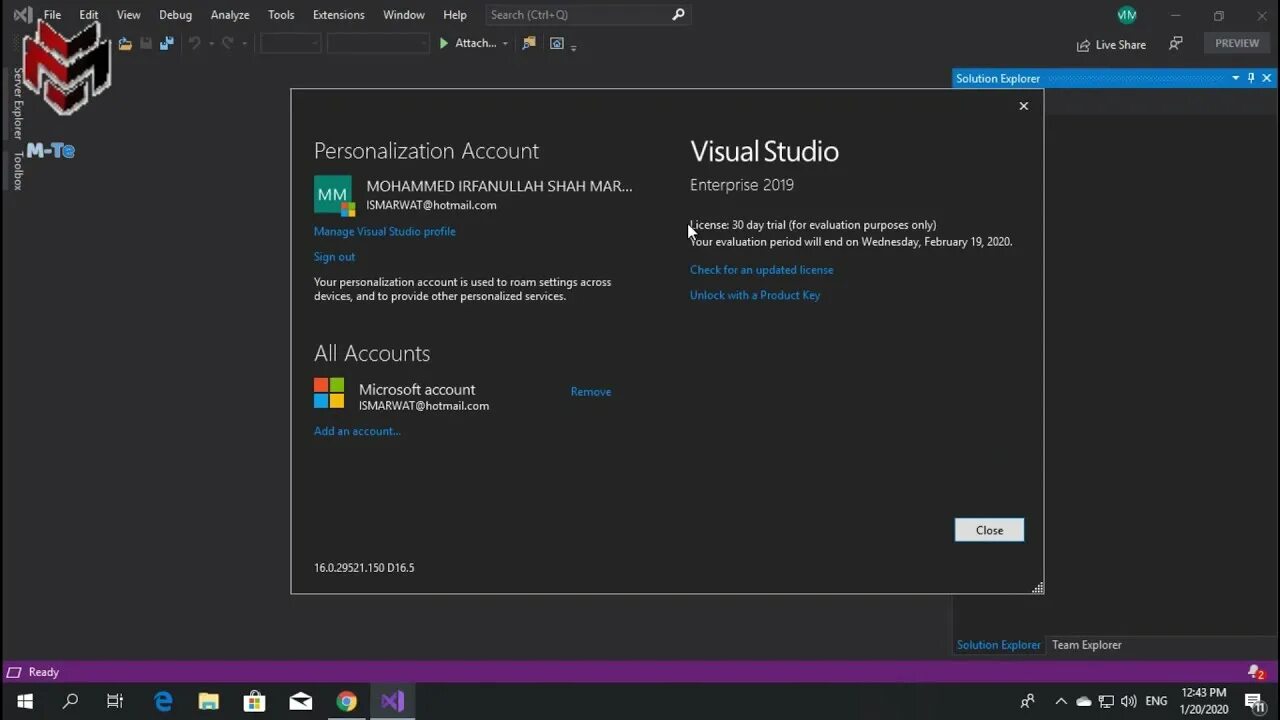The height and width of the screenshot is (720, 1280).
Task: Open Task View on the taskbar
Action: pos(115,701)
